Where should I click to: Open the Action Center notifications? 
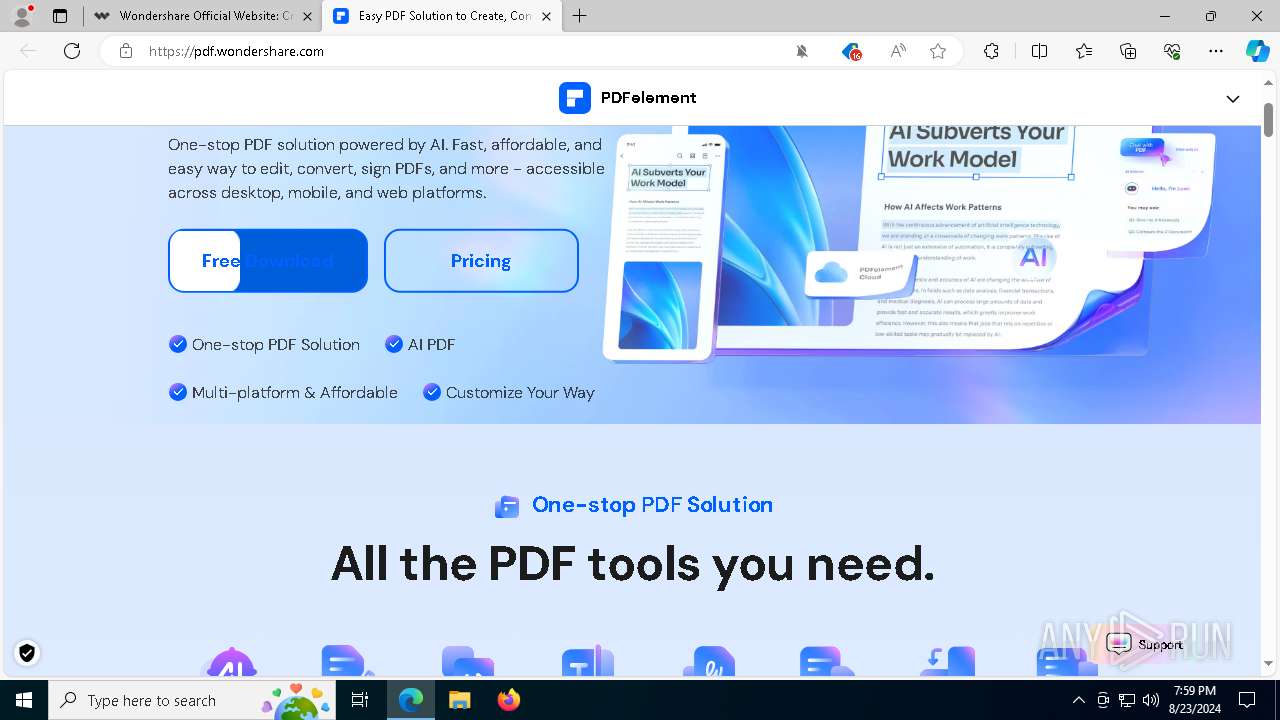(1247, 700)
